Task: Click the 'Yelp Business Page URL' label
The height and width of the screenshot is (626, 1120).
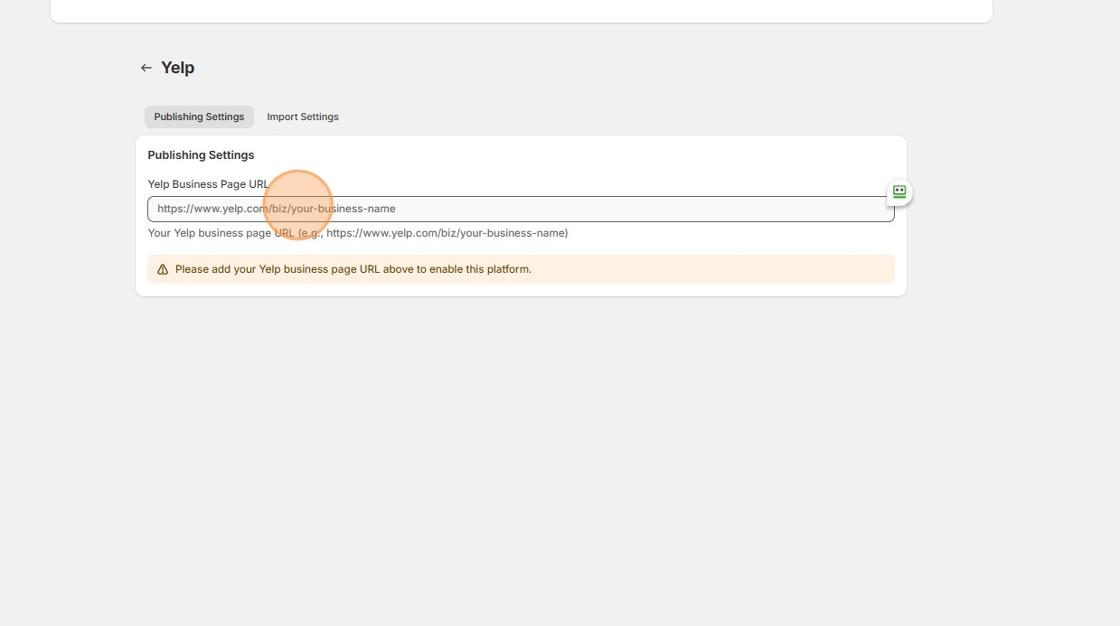Action: [208, 184]
